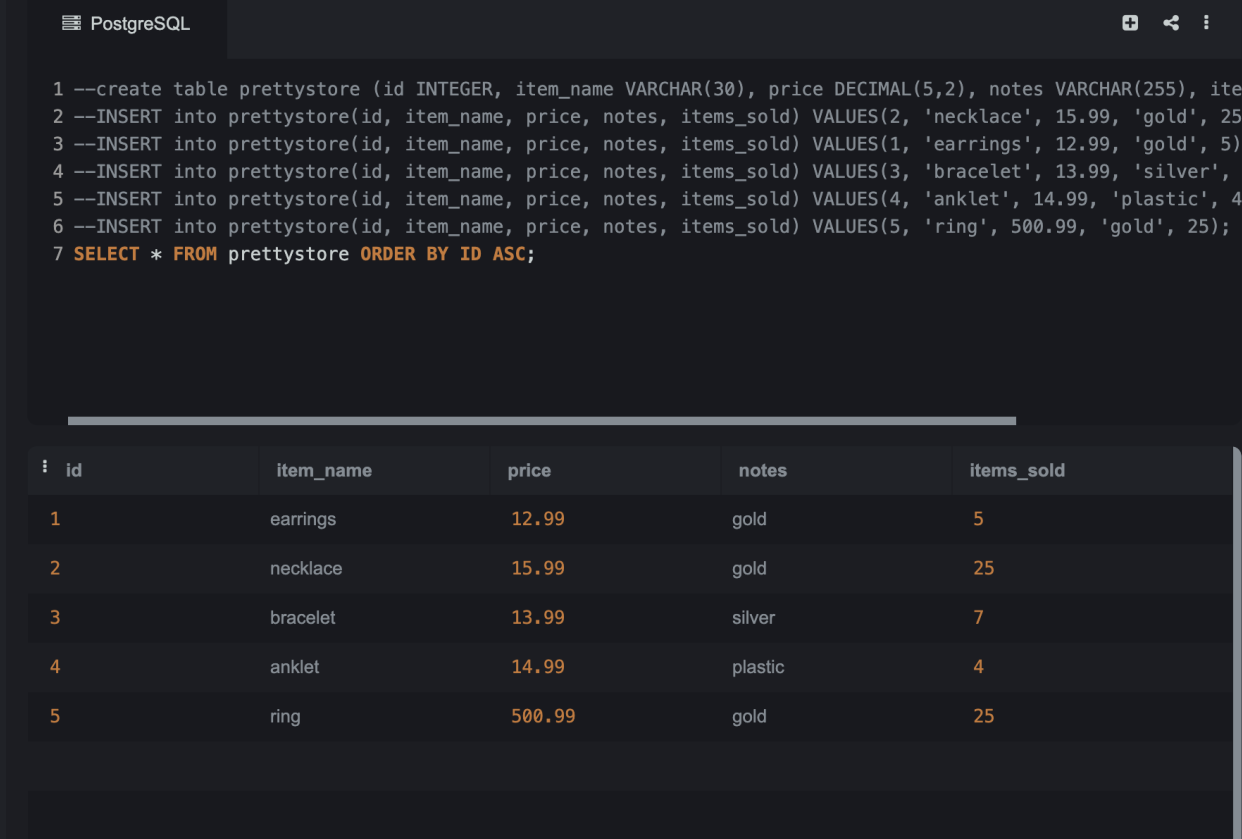
Task: Click the database icon beside PostgreSQL
Action: coord(71,23)
